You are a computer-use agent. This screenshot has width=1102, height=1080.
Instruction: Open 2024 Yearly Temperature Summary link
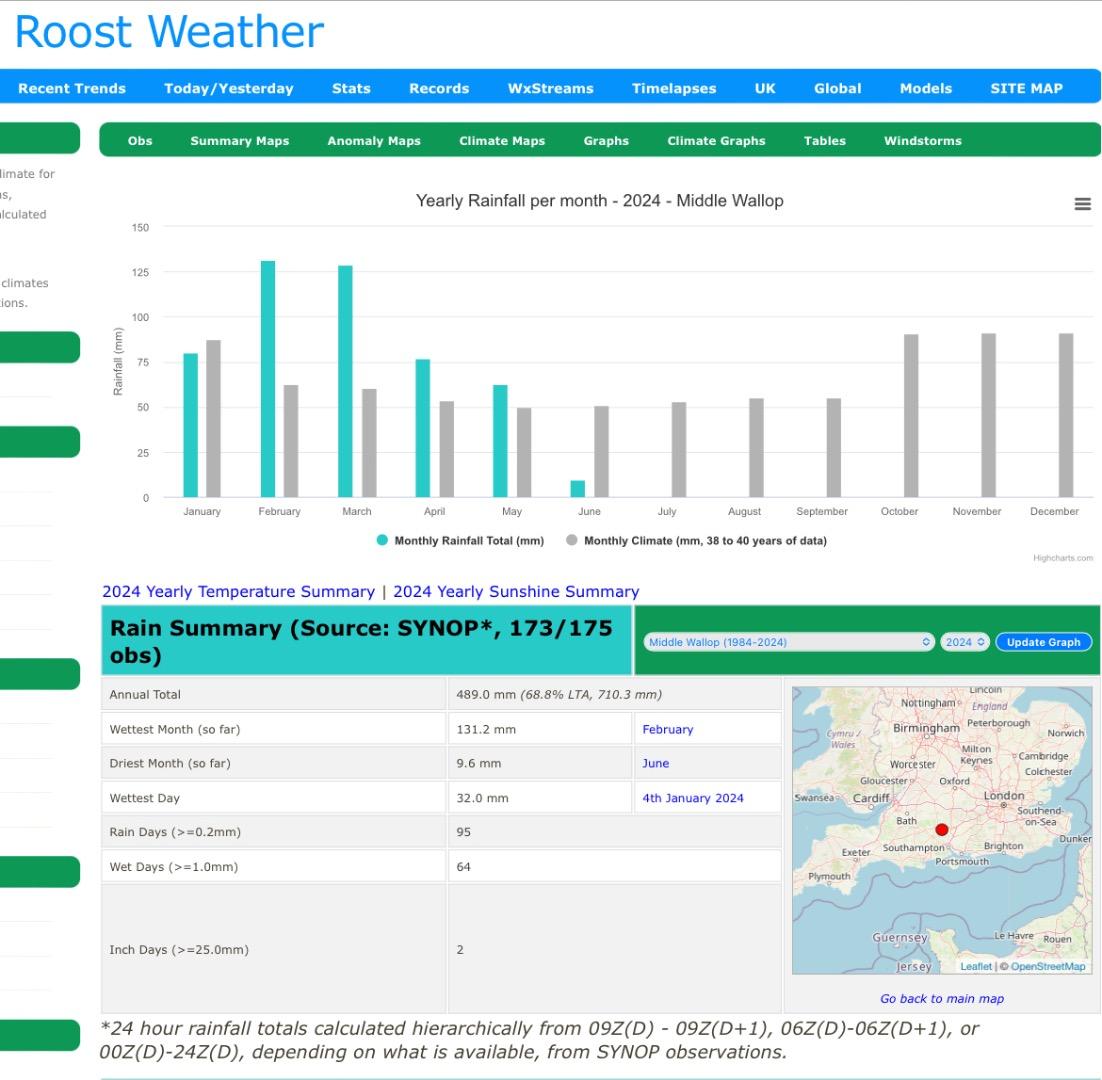click(x=238, y=592)
